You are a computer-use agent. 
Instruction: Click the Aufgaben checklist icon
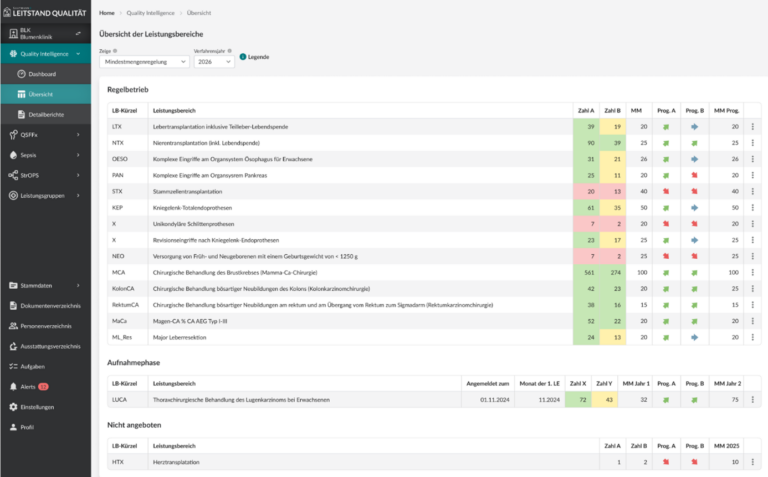13,366
